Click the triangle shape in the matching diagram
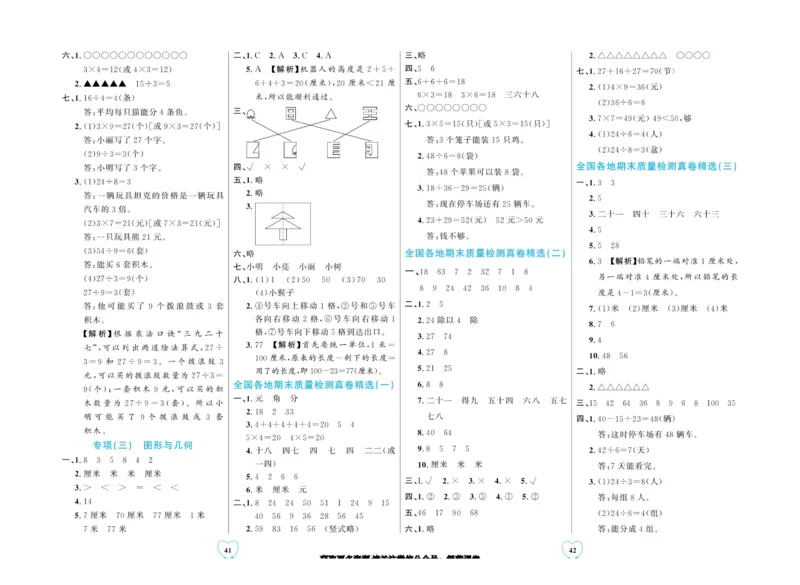Image resolution: width=800 pixels, height=585 pixels. [331, 114]
